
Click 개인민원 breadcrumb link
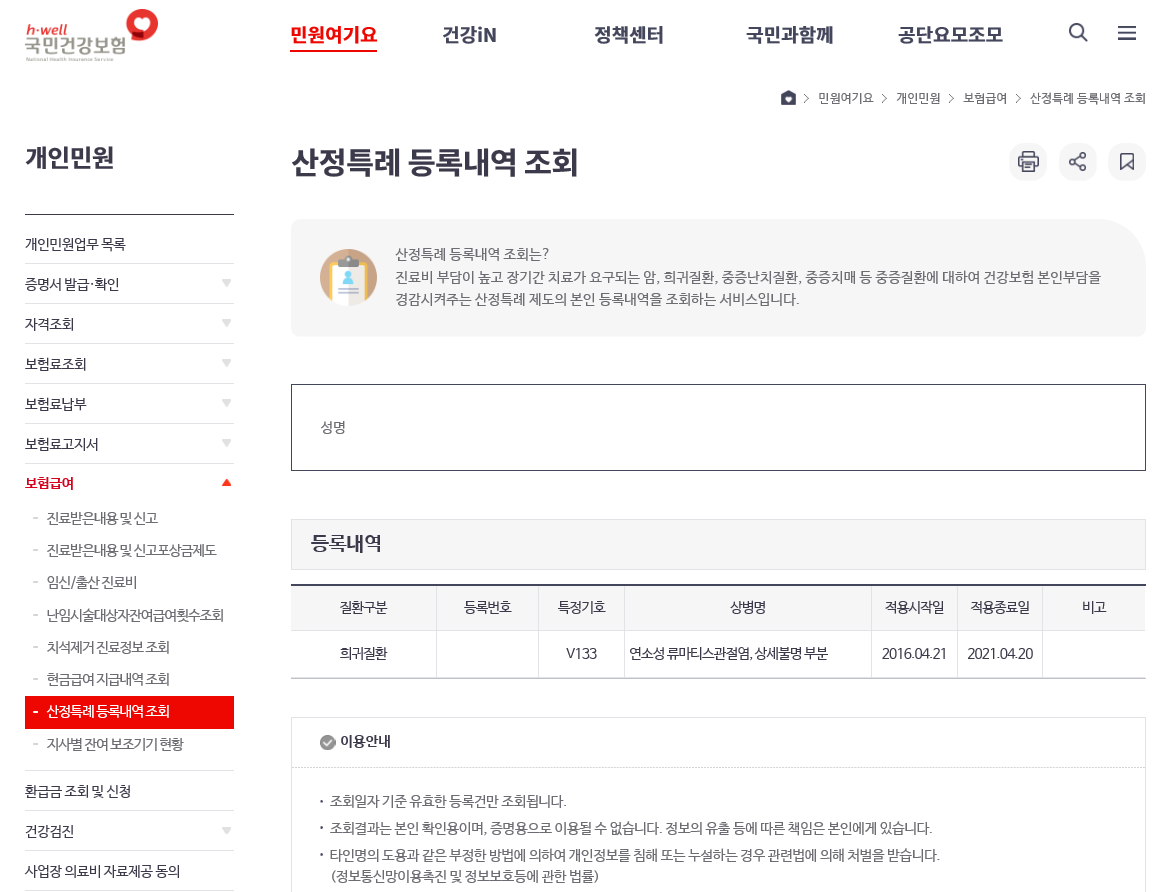pyautogui.click(x=918, y=98)
